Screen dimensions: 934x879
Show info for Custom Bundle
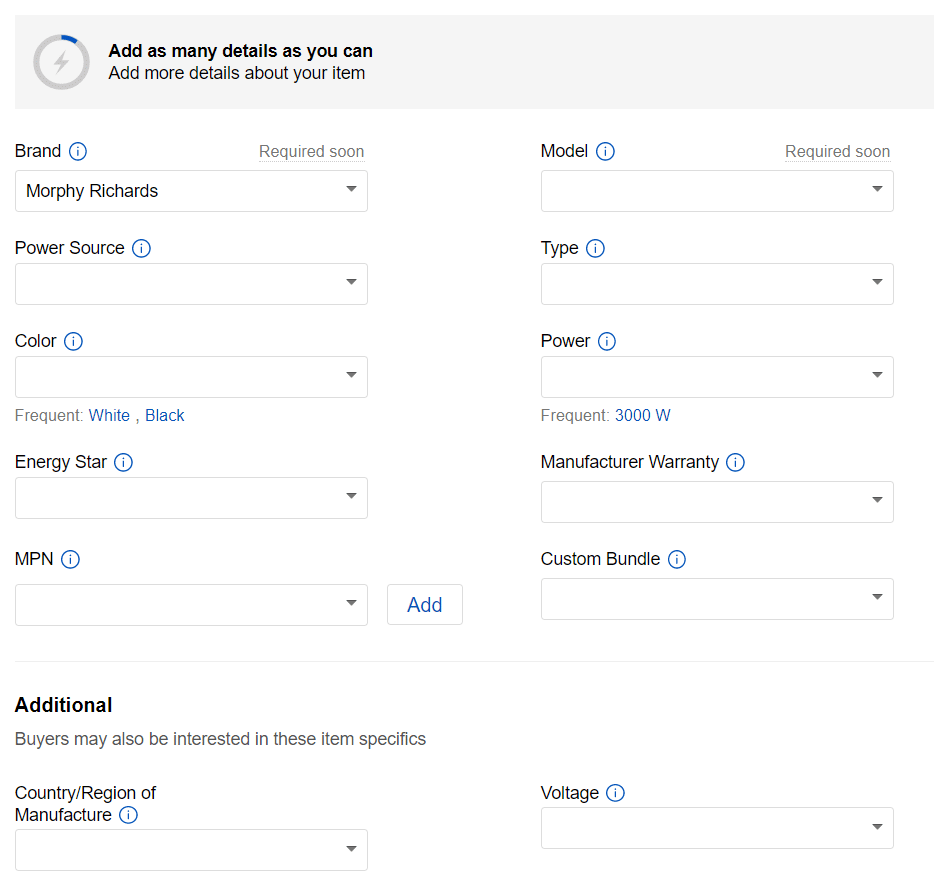pyautogui.click(x=676, y=559)
